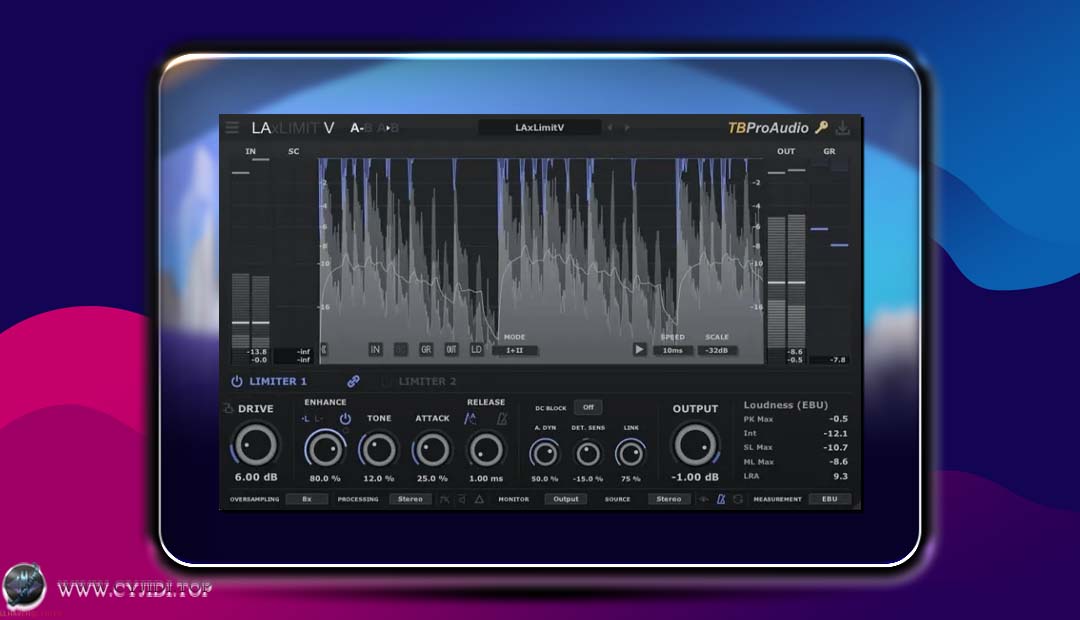Screen dimensions: 1080x620
Task: Select the LIMITER 1 tab
Action: [278, 381]
